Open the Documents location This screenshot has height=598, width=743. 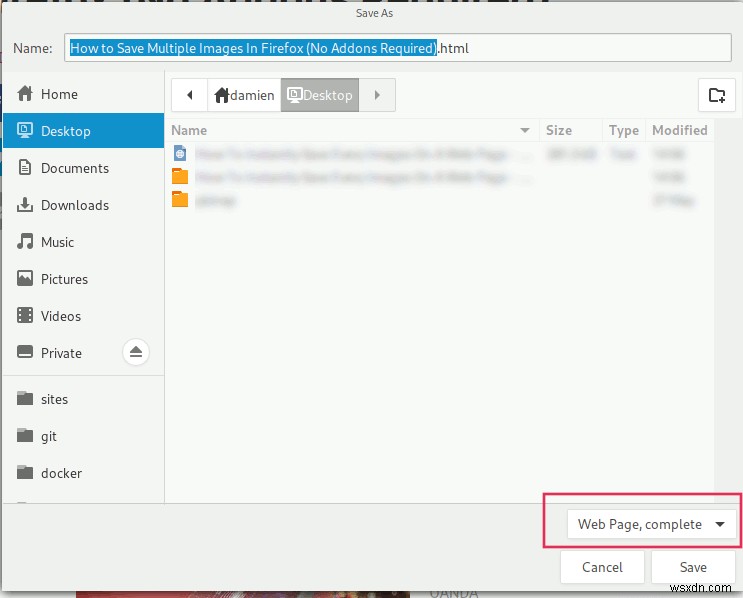tap(83, 168)
